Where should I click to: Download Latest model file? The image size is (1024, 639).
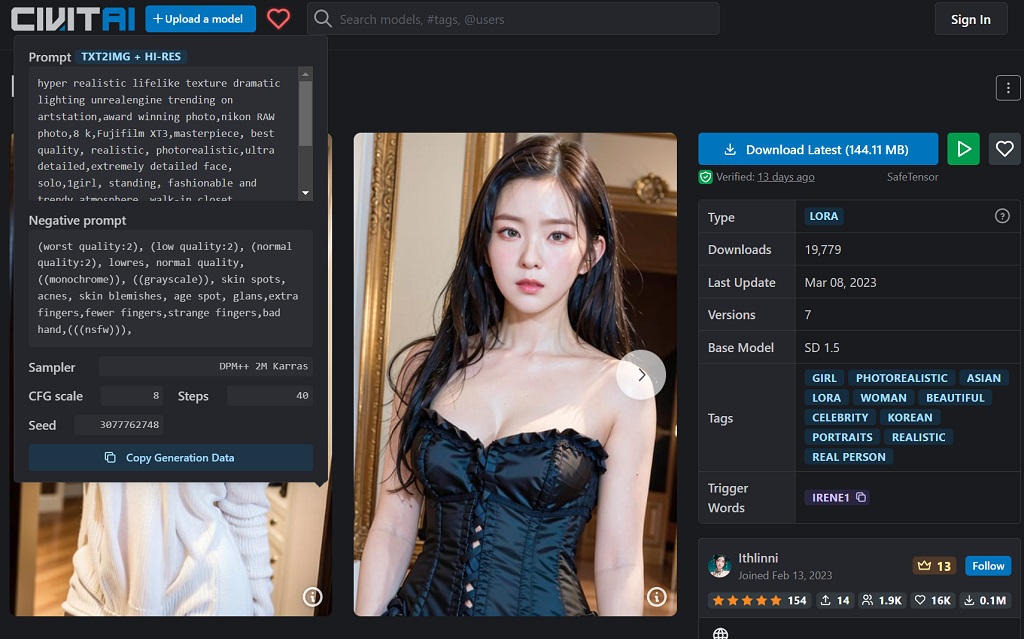click(817, 149)
